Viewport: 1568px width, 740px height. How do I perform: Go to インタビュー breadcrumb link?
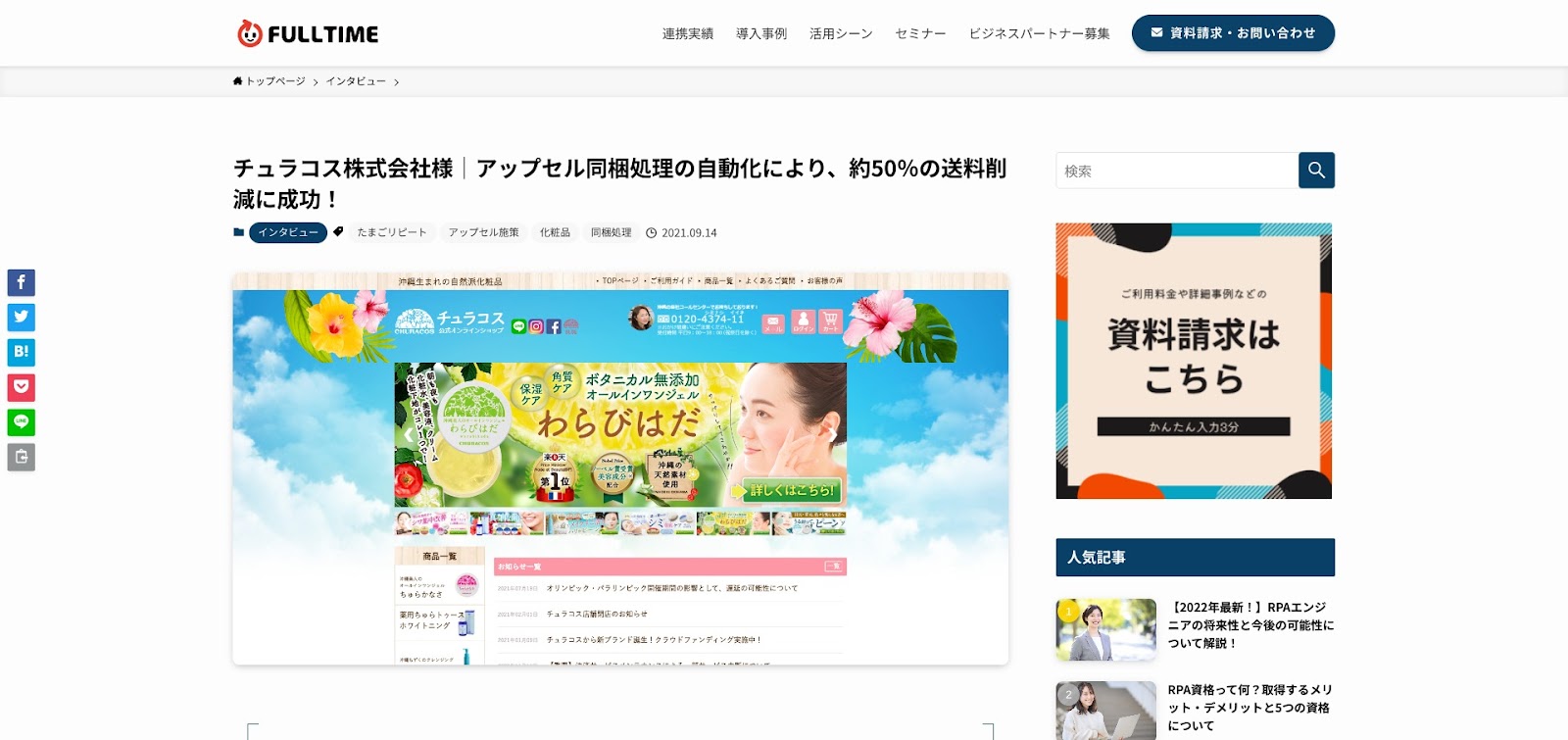click(x=356, y=81)
